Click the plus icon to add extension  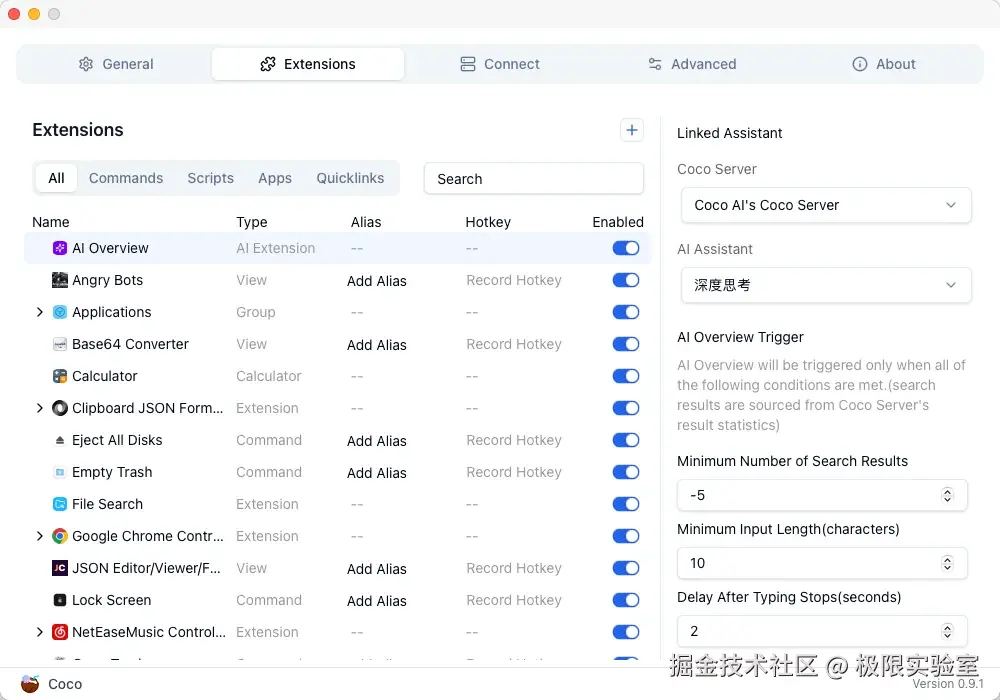pos(632,130)
